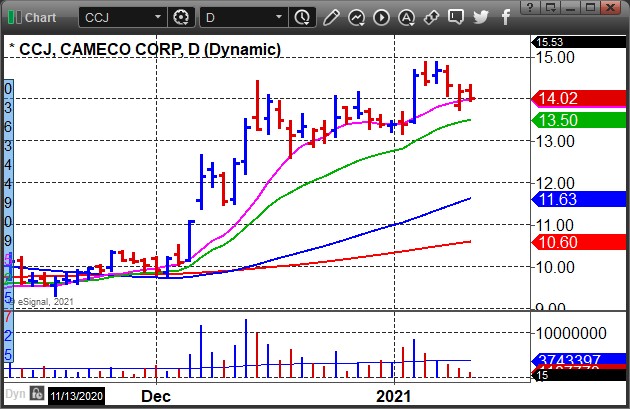Share chart via Facebook icon
This screenshot has height=409, width=630.
(506, 18)
